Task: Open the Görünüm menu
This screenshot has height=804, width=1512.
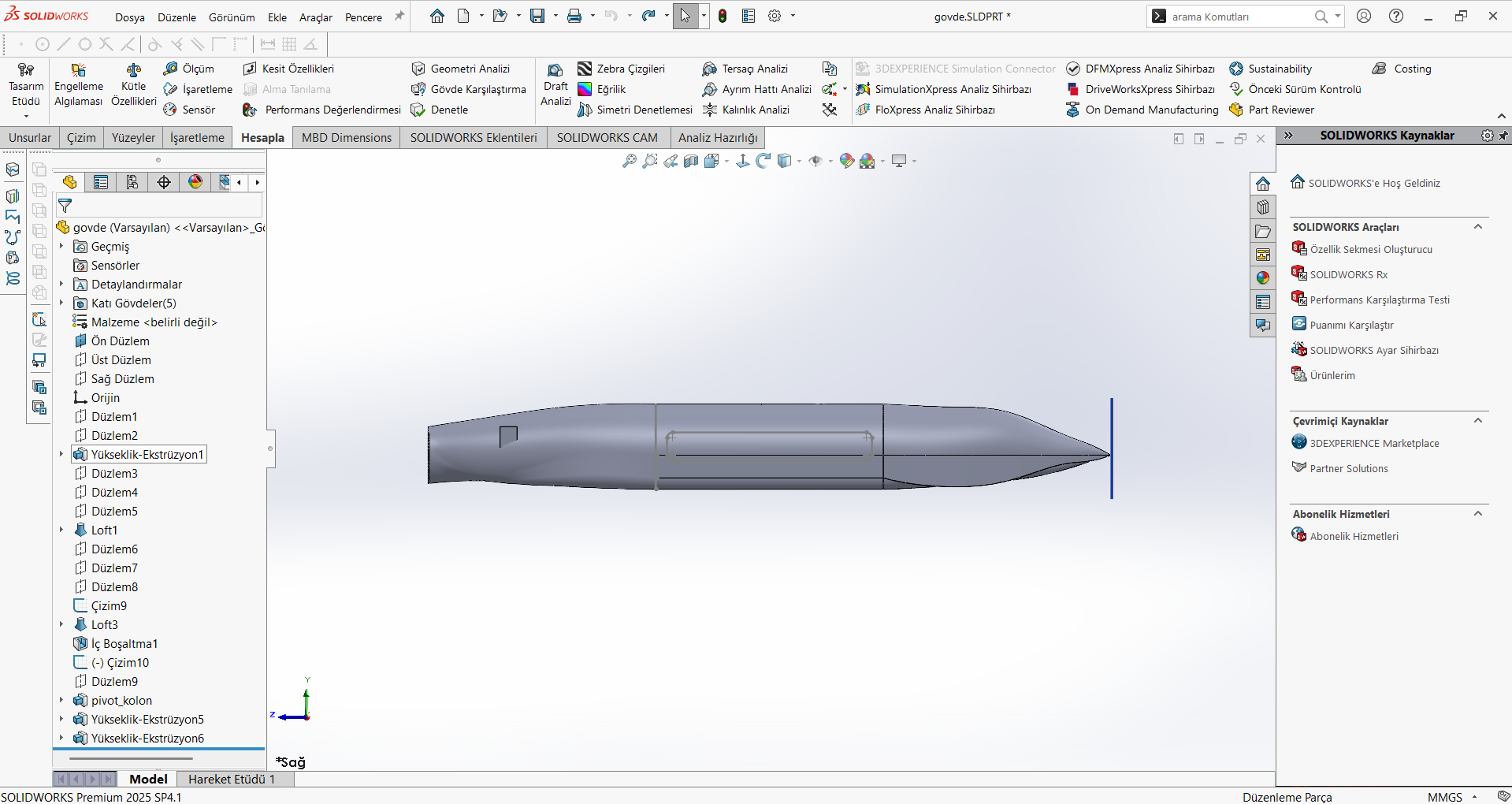Action: (232, 17)
